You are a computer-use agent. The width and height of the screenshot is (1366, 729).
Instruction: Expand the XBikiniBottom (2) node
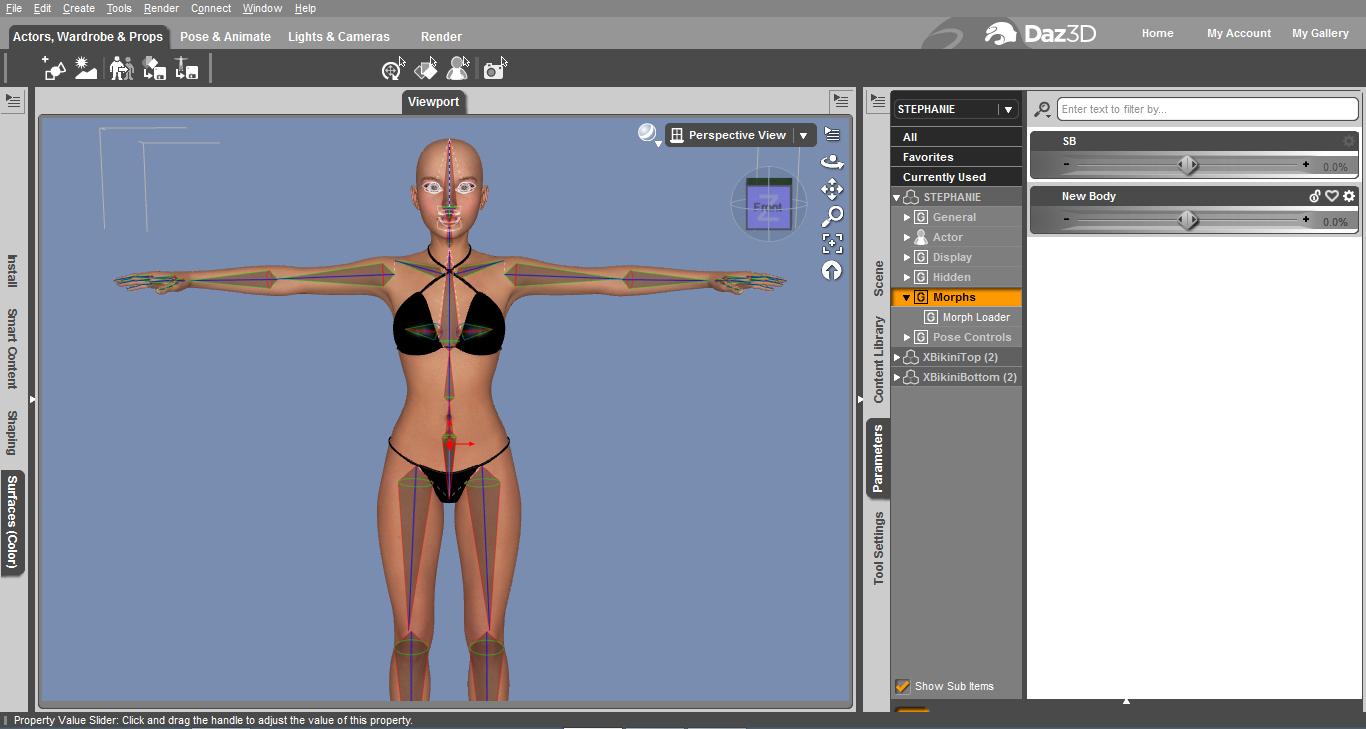coord(897,377)
